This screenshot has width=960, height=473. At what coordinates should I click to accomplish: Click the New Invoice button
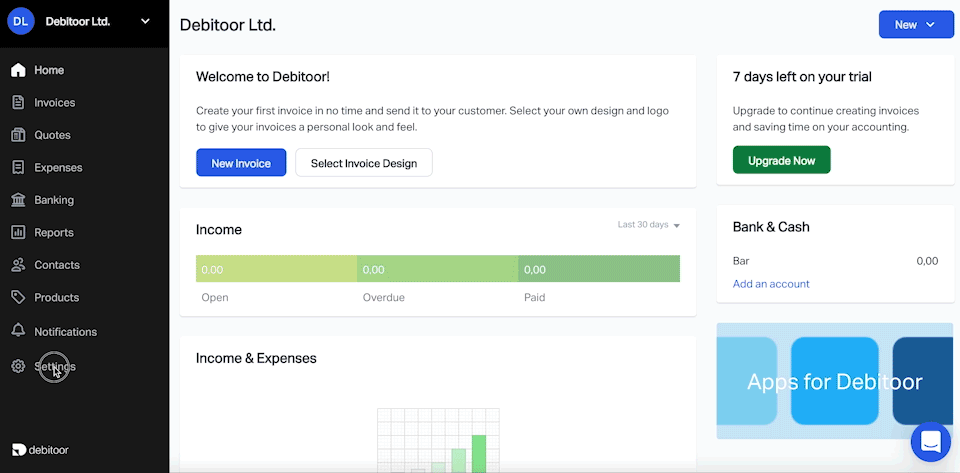click(241, 163)
